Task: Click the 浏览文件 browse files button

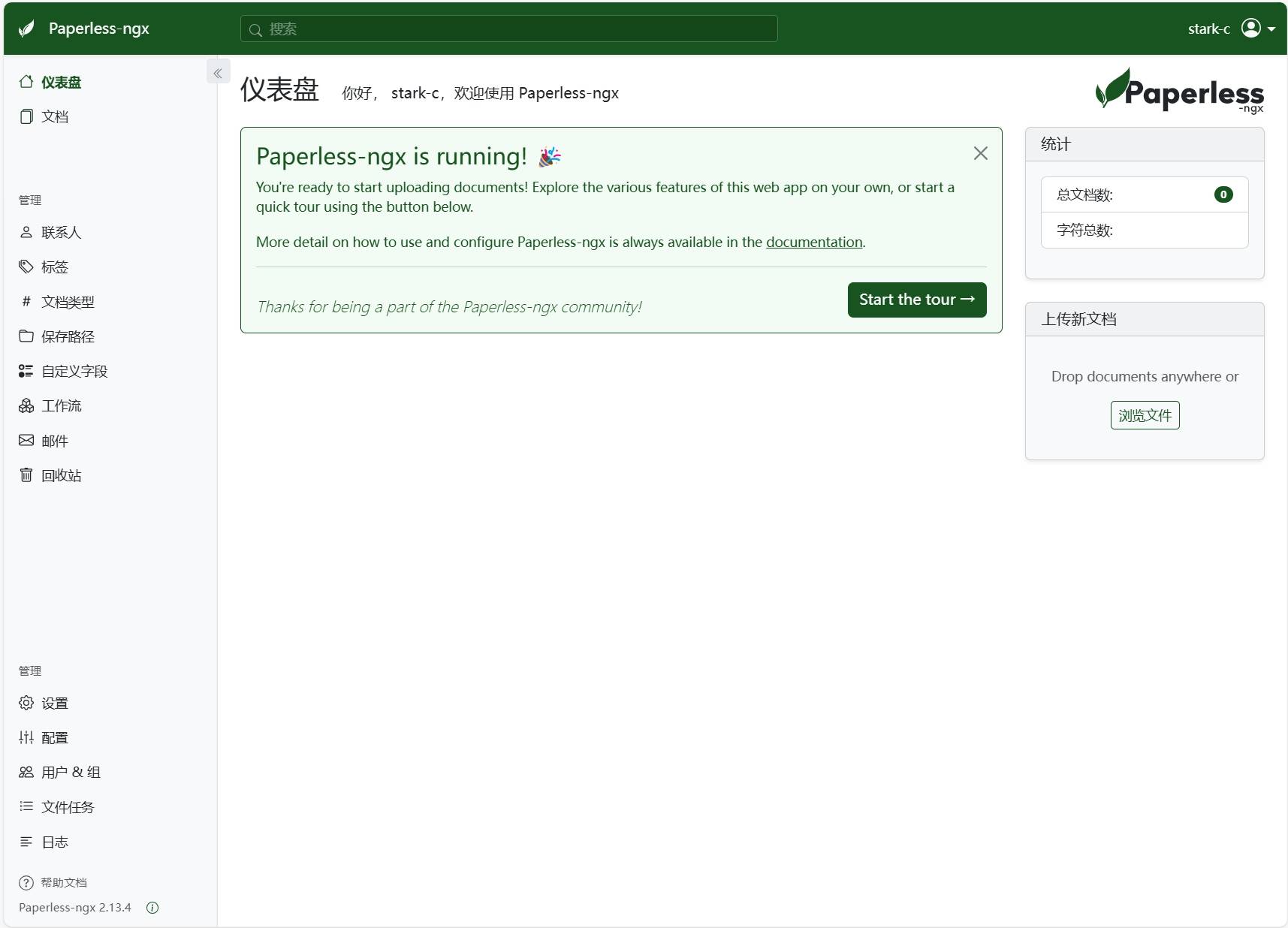Action: tap(1145, 415)
